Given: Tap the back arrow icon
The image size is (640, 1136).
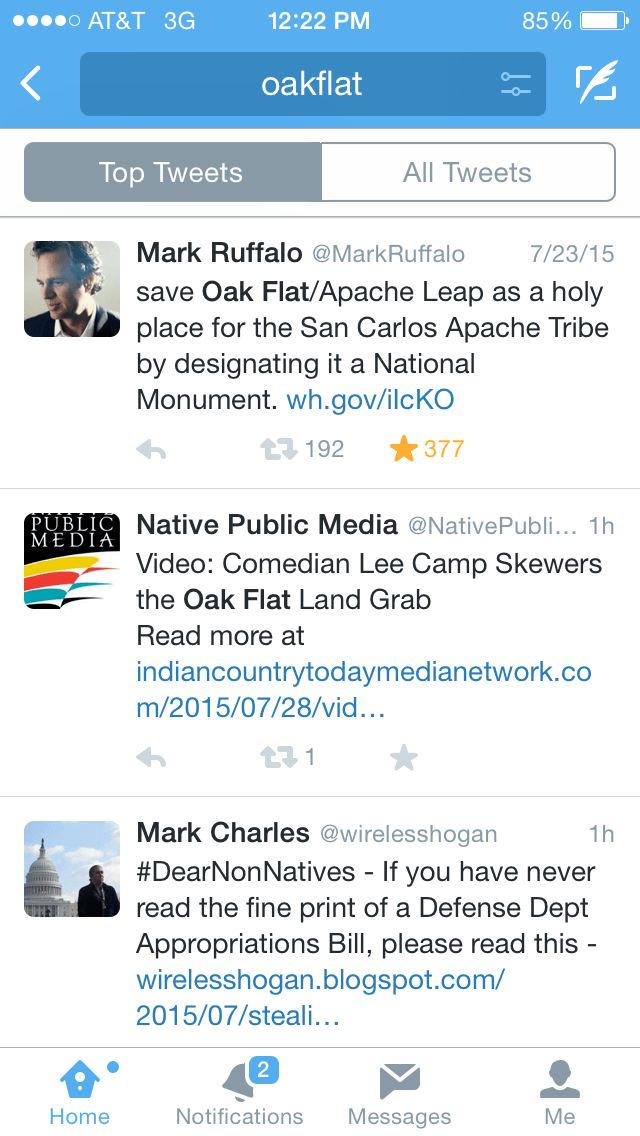Looking at the screenshot, I should [x=32, y=84].
